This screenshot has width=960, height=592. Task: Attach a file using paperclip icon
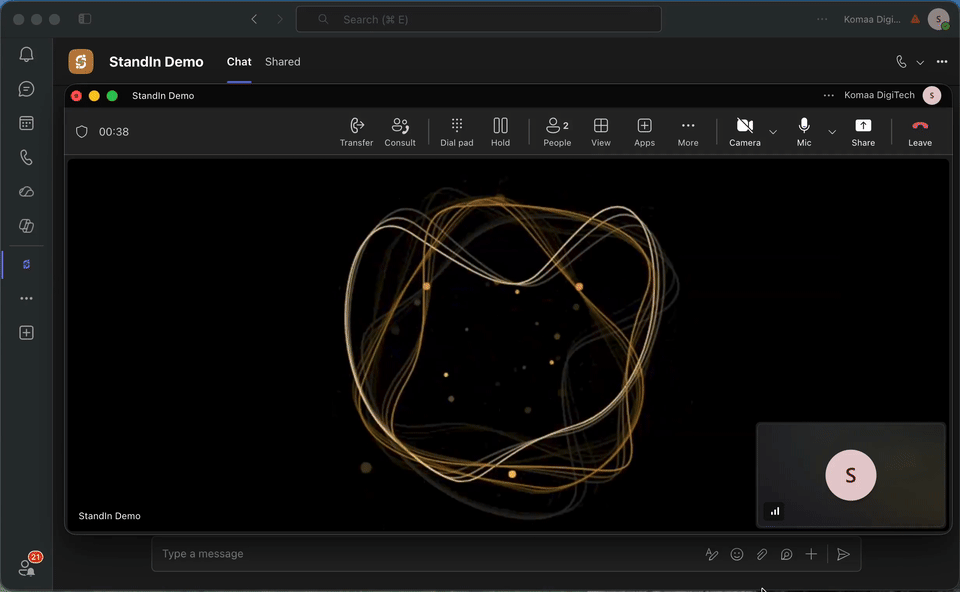pyautogui.click(x=762, y=554)
